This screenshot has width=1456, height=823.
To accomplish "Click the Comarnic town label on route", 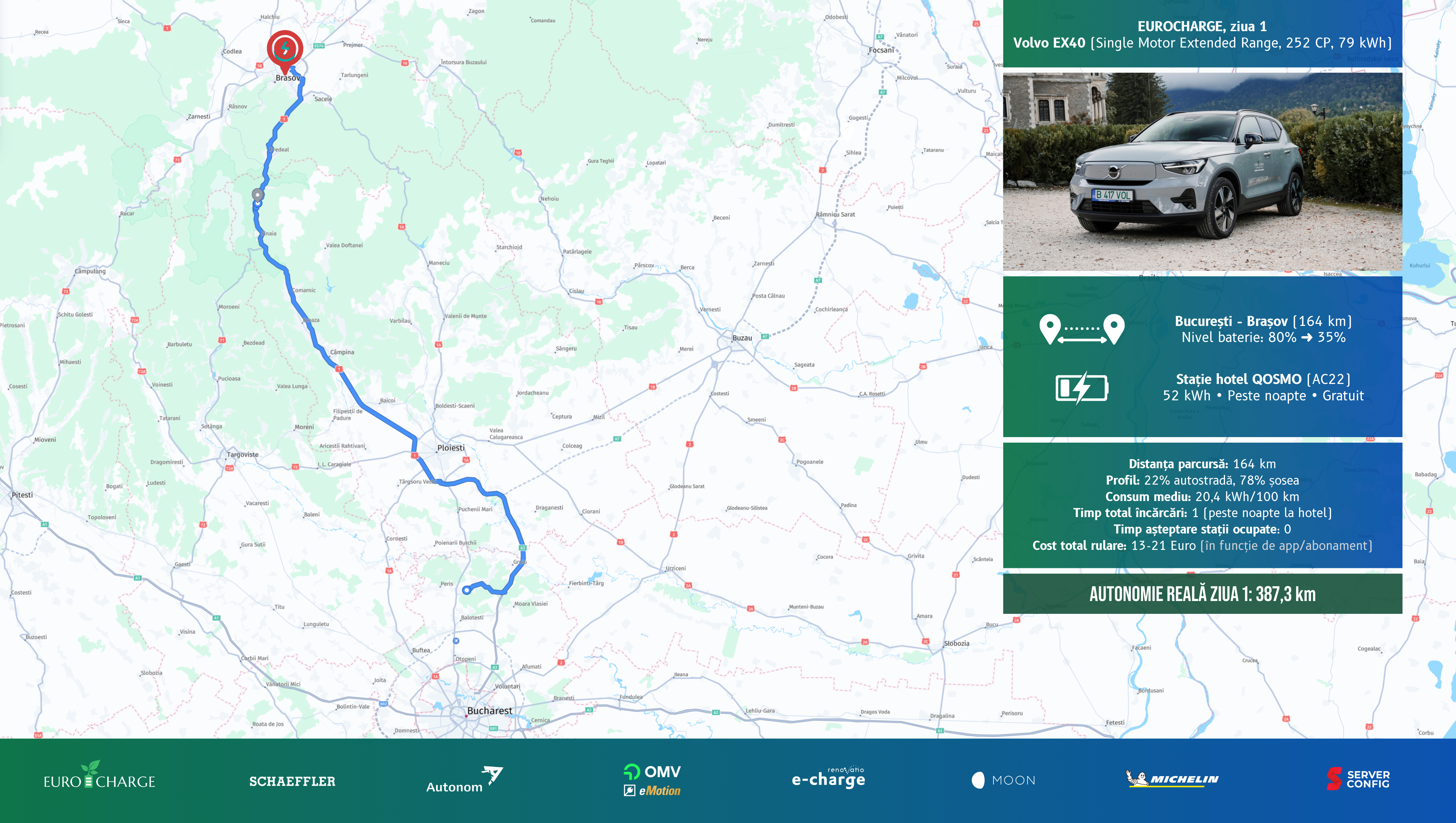I will (x=304, y=291).
